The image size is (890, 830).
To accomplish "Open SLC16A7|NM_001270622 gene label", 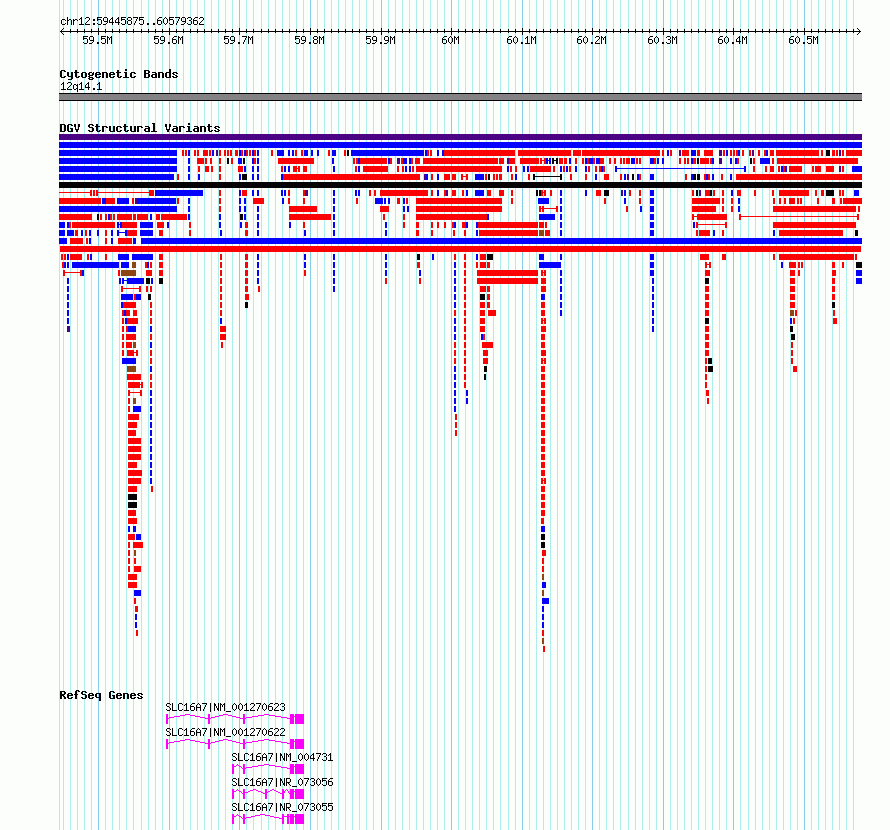I will 225,732.
